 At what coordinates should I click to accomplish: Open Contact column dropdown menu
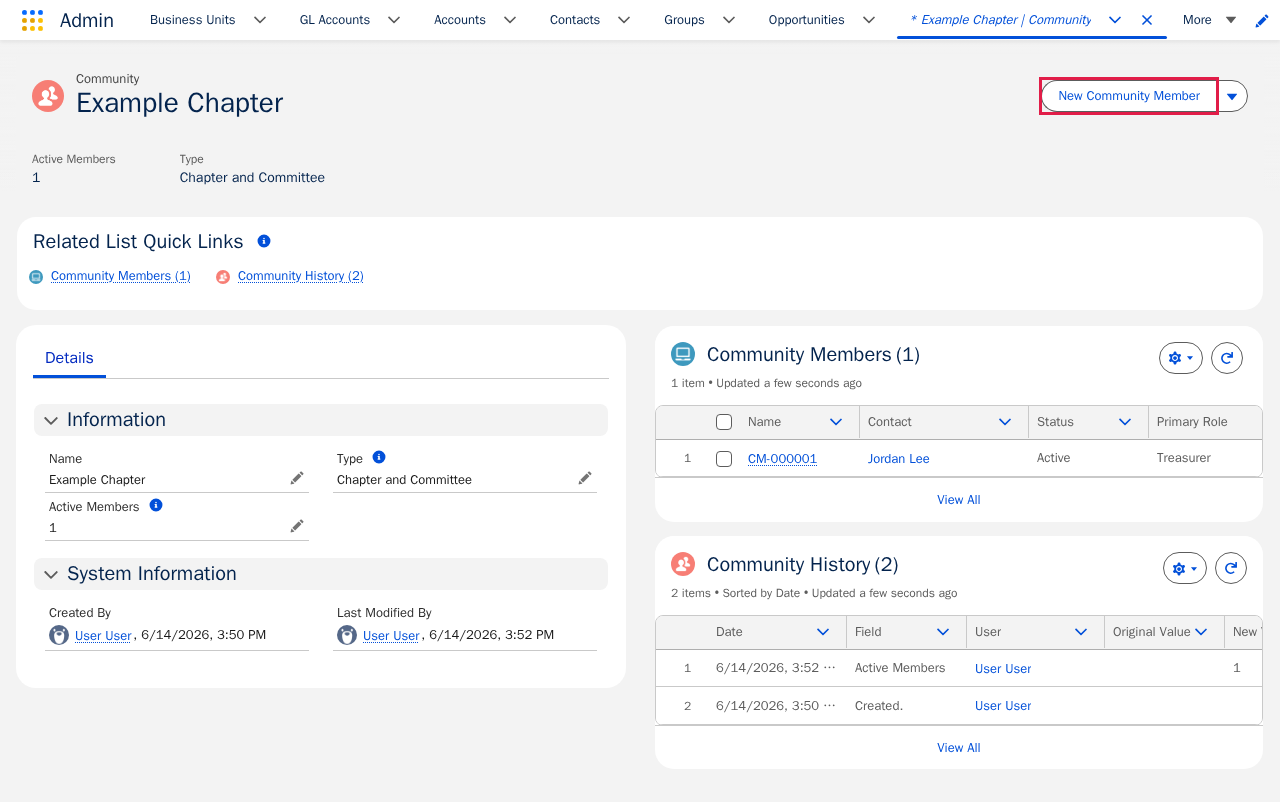[1005, 422]
